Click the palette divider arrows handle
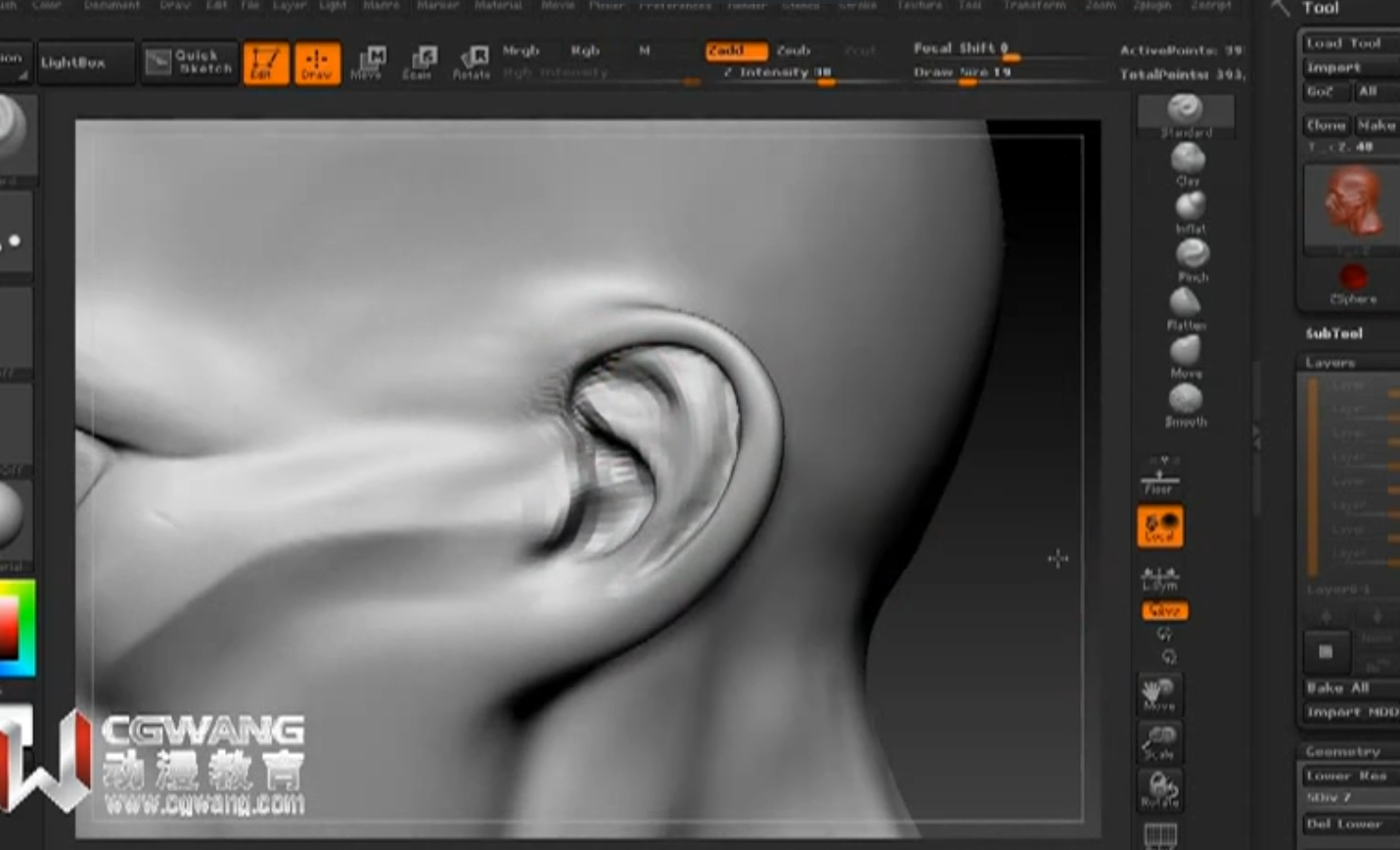 1256,437
